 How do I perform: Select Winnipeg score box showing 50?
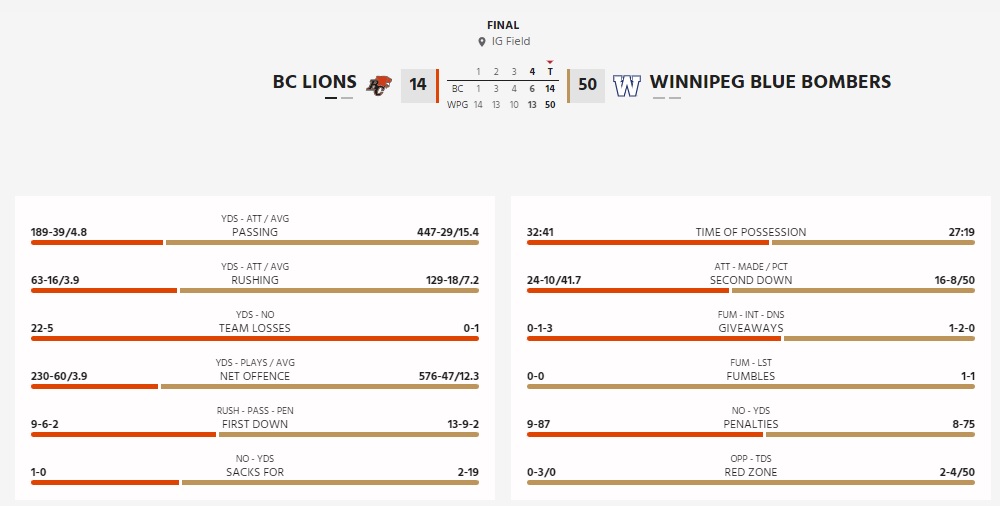click(x=587, y=85)
